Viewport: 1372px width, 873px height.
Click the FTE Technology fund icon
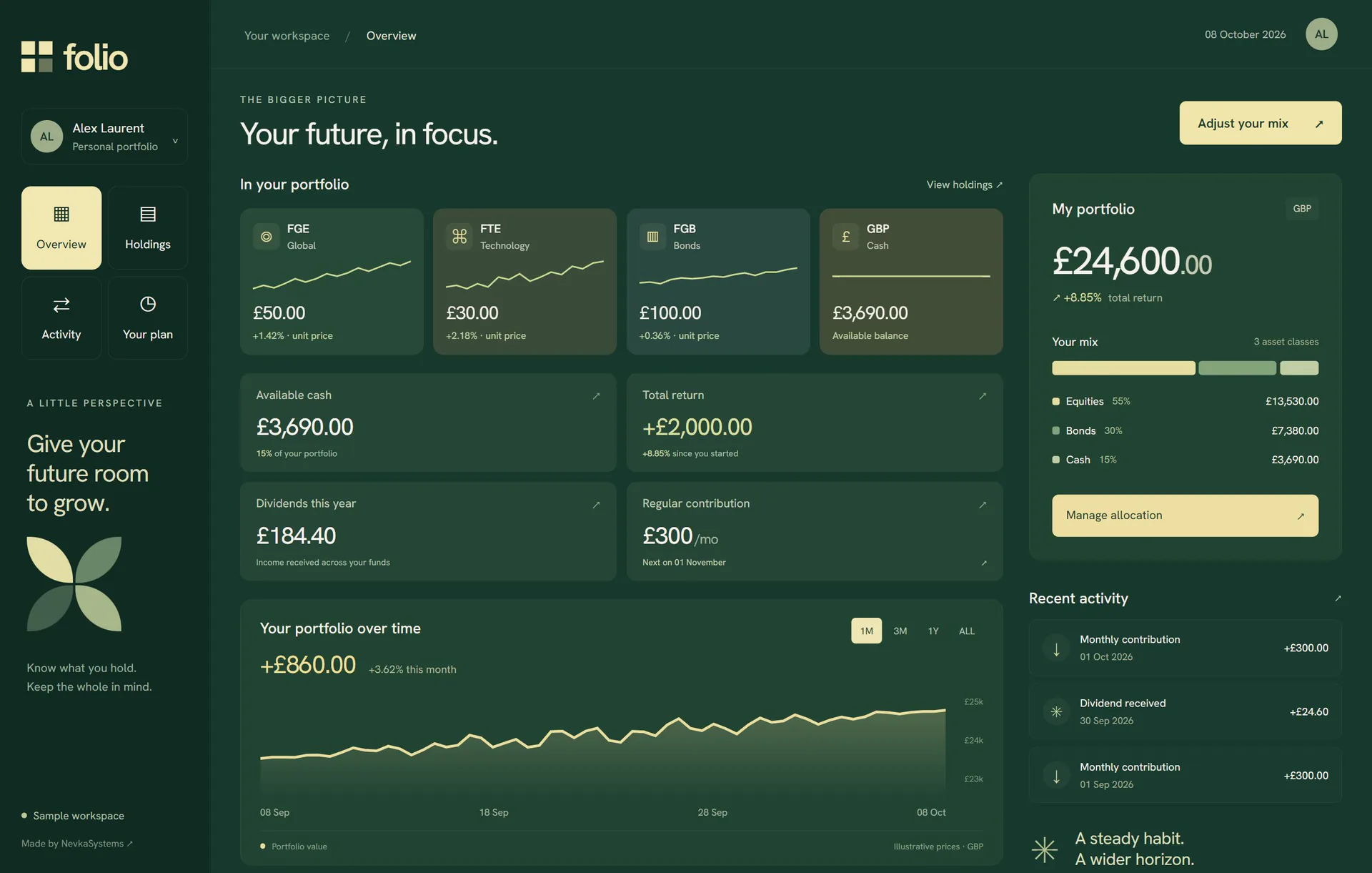[x=459, y=237]
